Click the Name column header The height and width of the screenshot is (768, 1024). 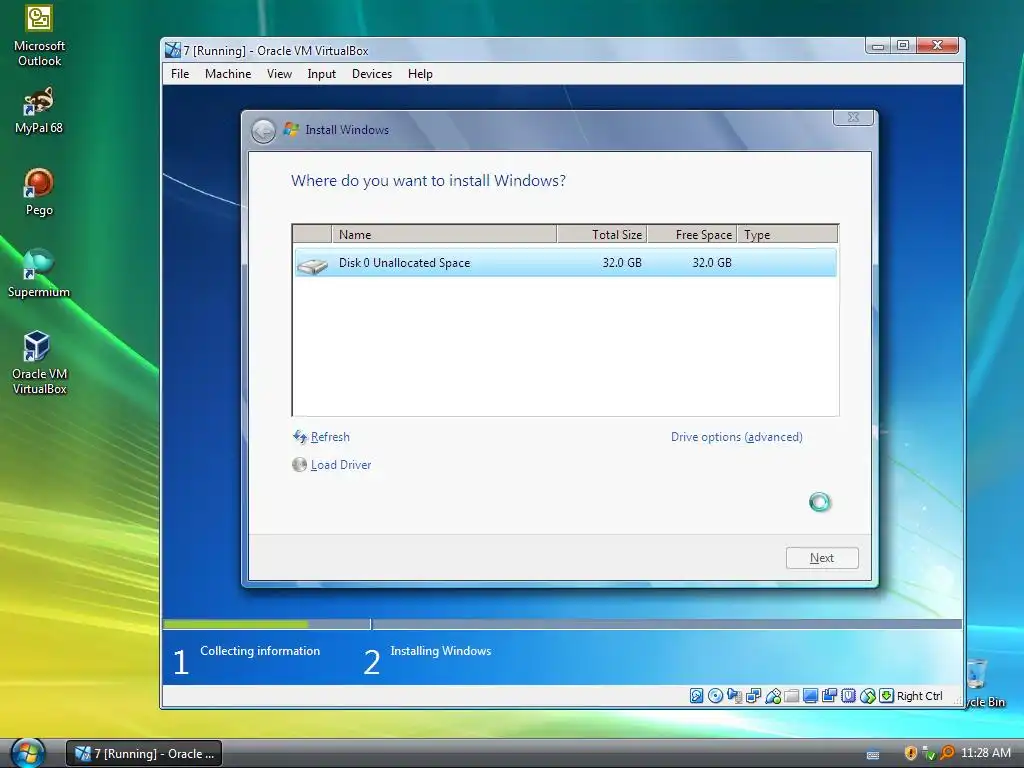point(444,234)
